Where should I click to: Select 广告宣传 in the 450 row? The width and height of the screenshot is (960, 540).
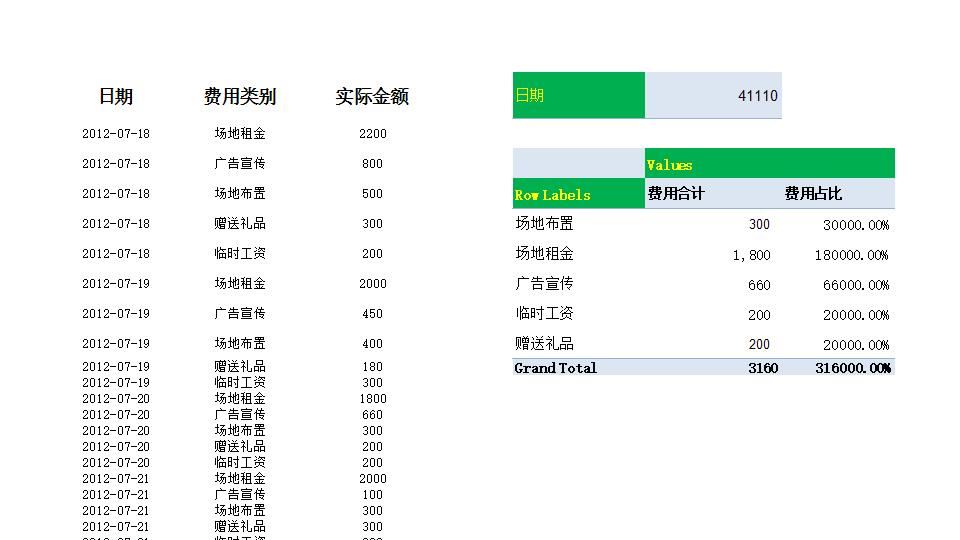240,313
